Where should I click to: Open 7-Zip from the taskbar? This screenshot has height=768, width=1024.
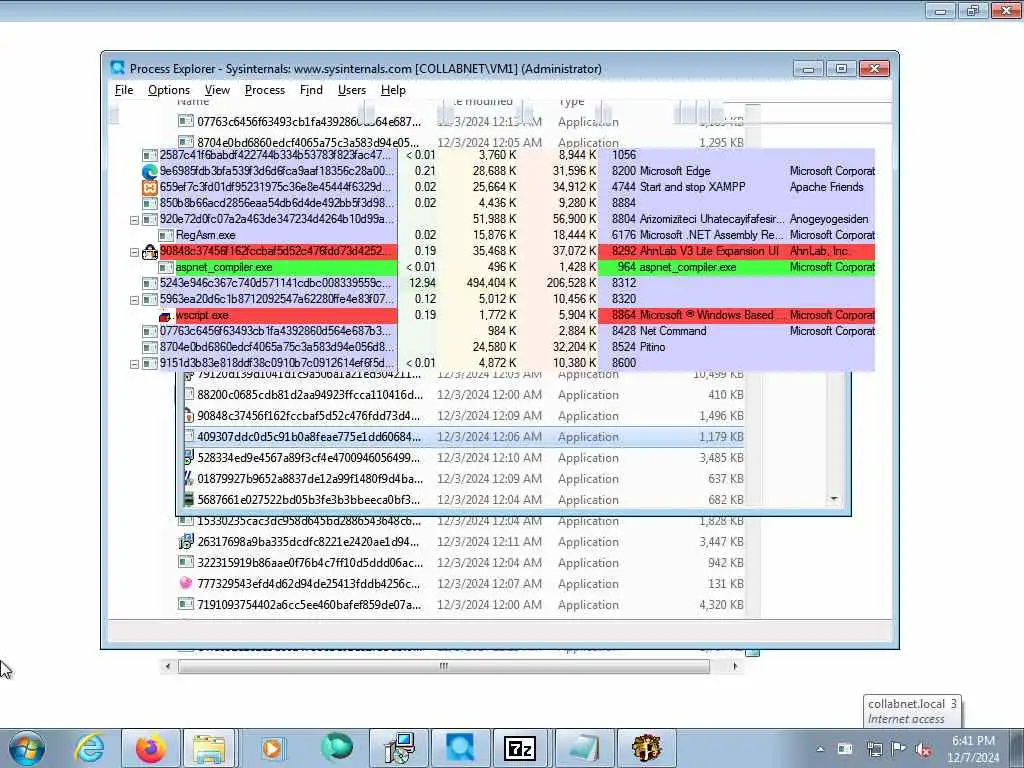pos(520,748)
